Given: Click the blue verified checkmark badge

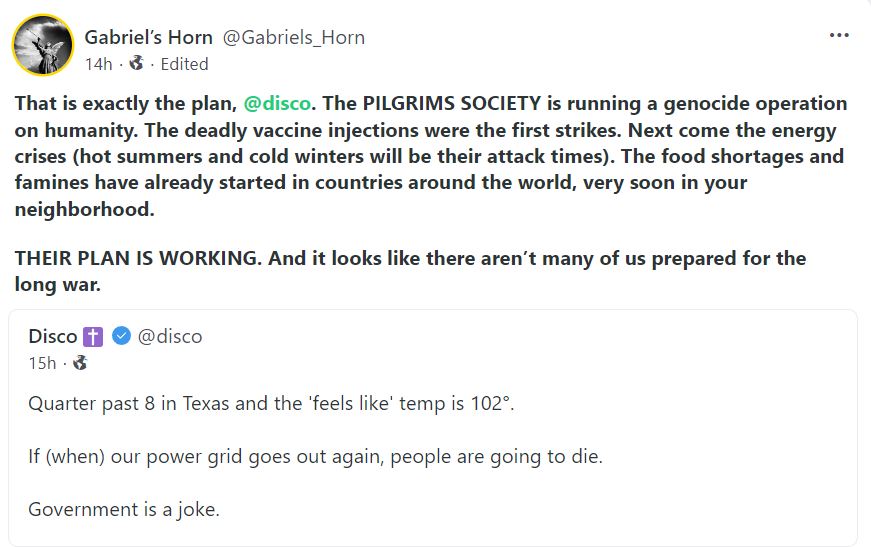Looking at the screenshot, I should coord(122,335).
